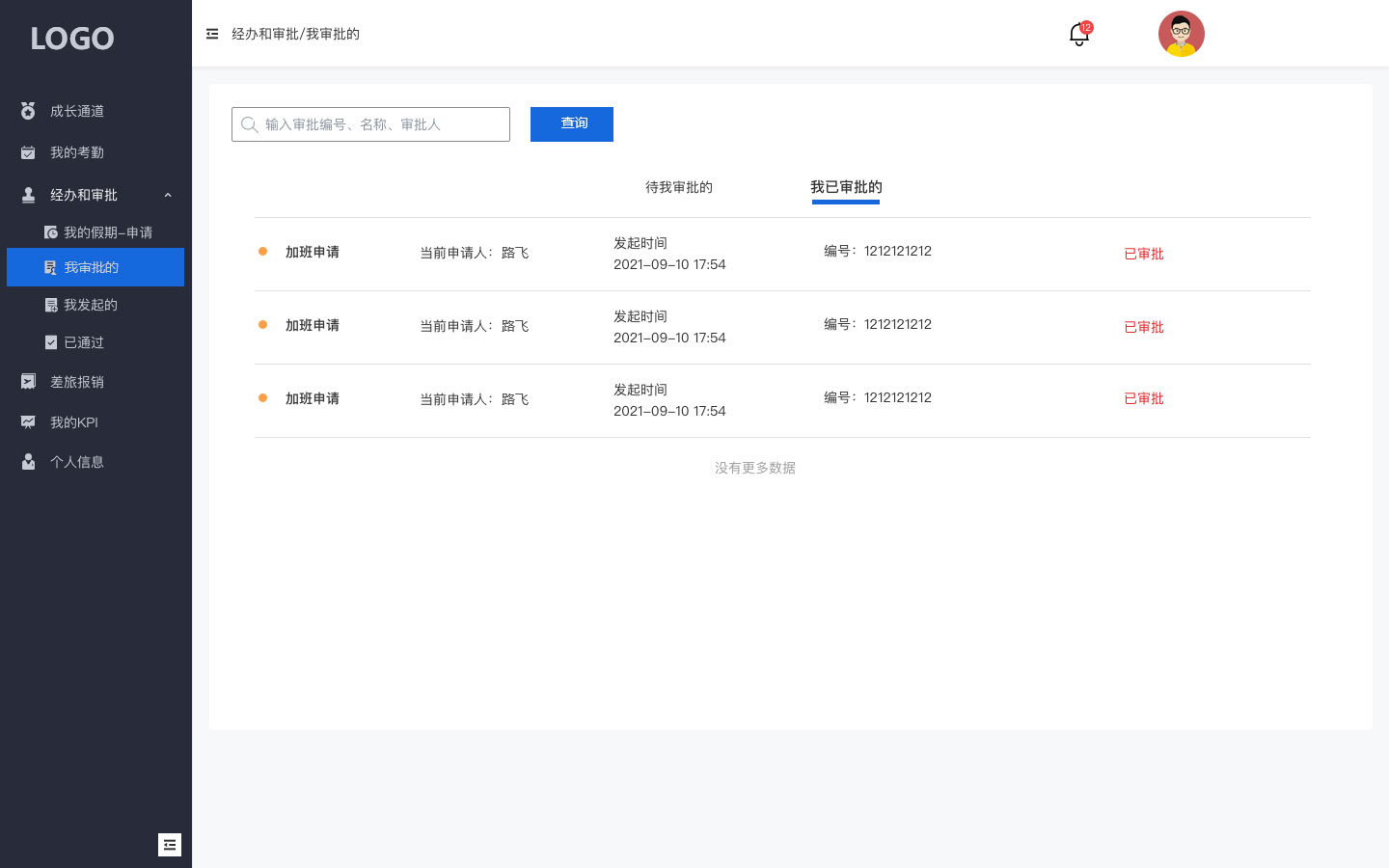Open the user avatar menu
1389x868 pixels.
(1182, 34)
